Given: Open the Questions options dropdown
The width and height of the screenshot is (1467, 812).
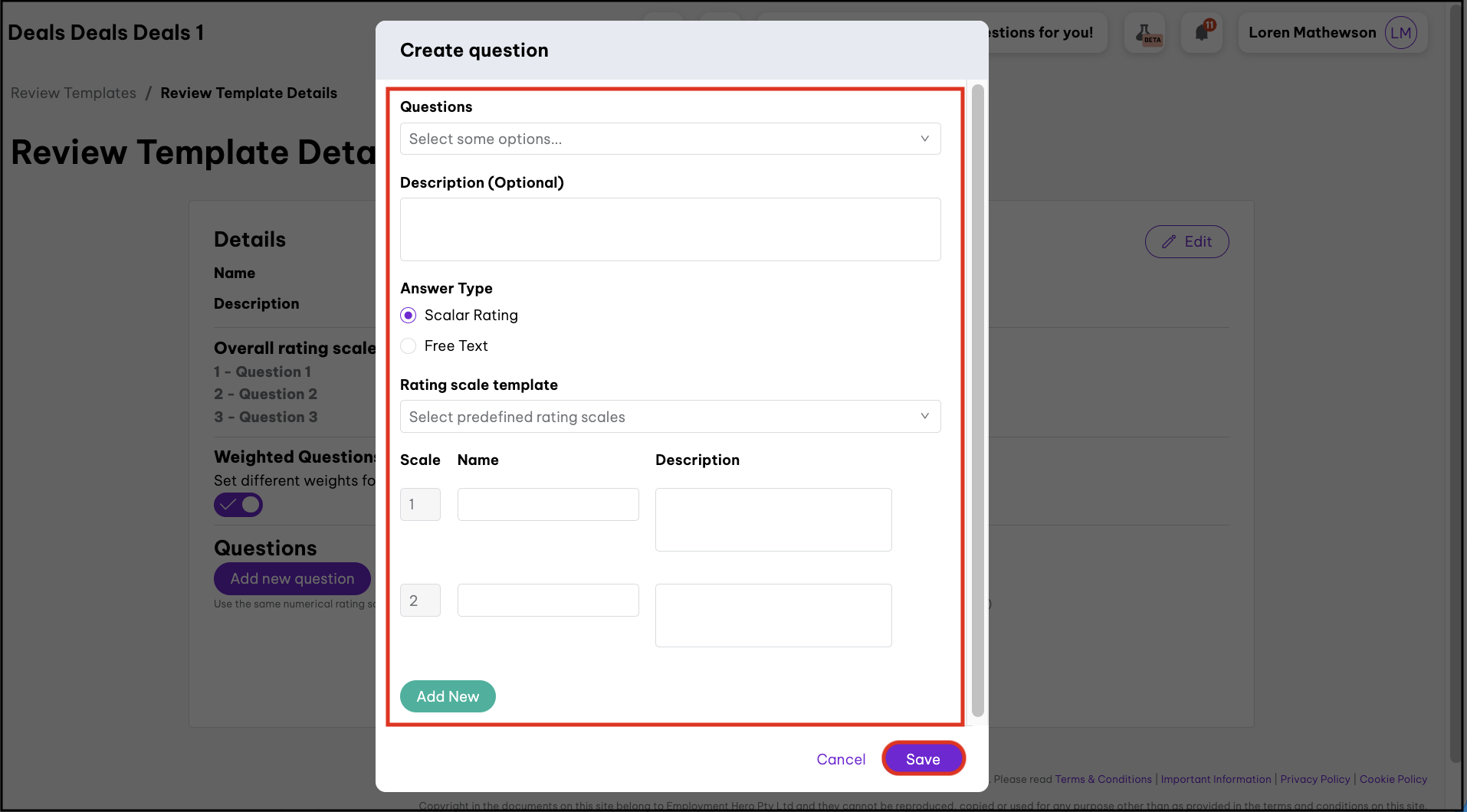Looking at the screenshot, I should (670, 139).
